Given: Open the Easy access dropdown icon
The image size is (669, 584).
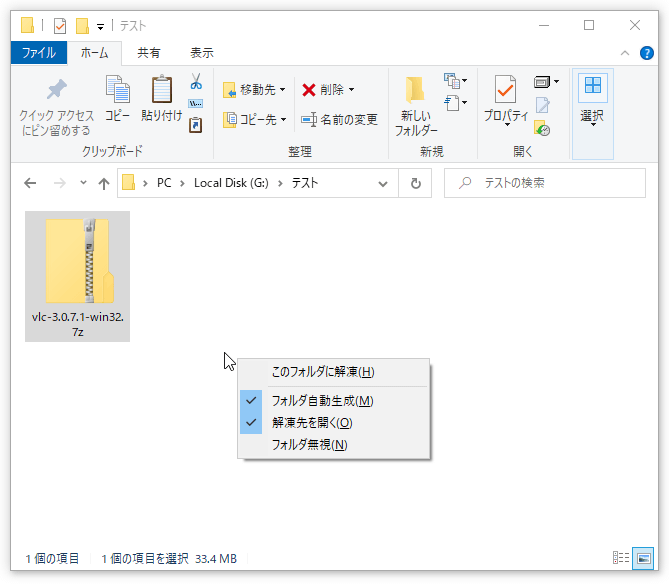Looking at the screenshot, I should (455, 103).
